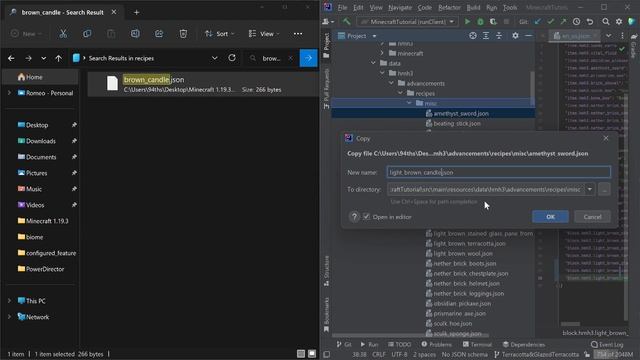Click the Share icon in File Explorer toolbar

159,33
